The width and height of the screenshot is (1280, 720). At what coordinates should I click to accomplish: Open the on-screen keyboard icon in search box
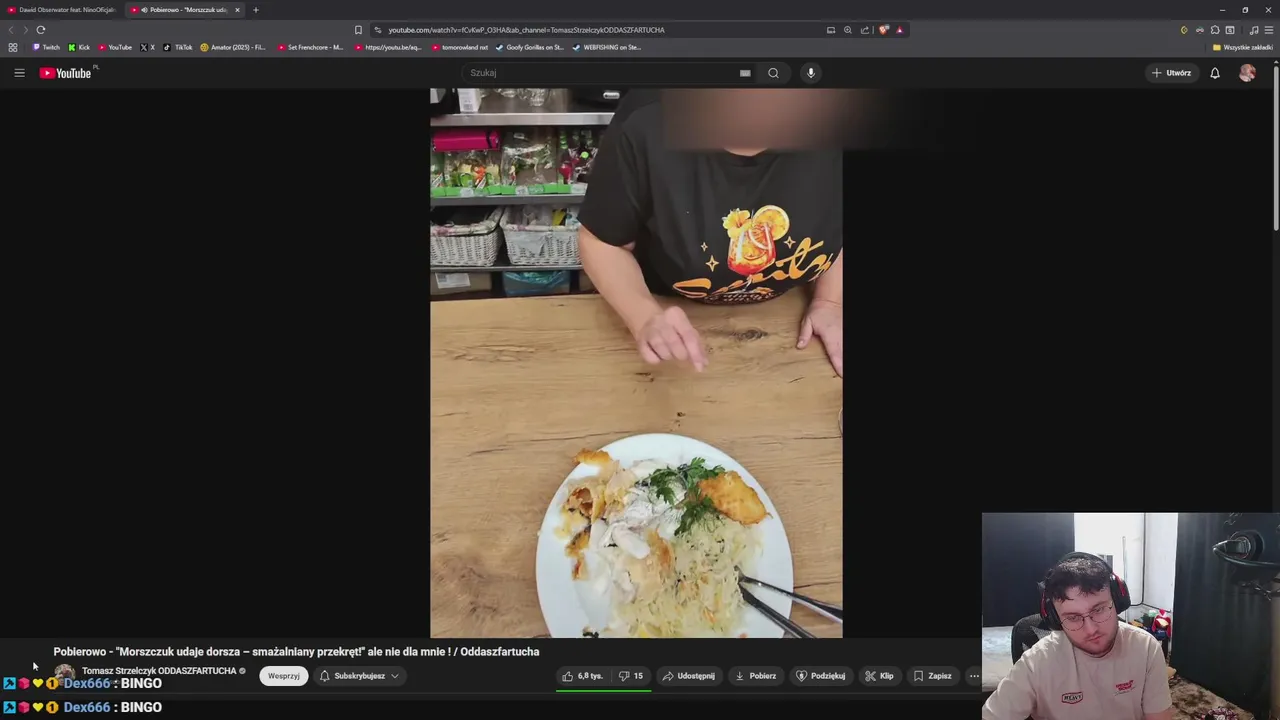pos(745,73)
